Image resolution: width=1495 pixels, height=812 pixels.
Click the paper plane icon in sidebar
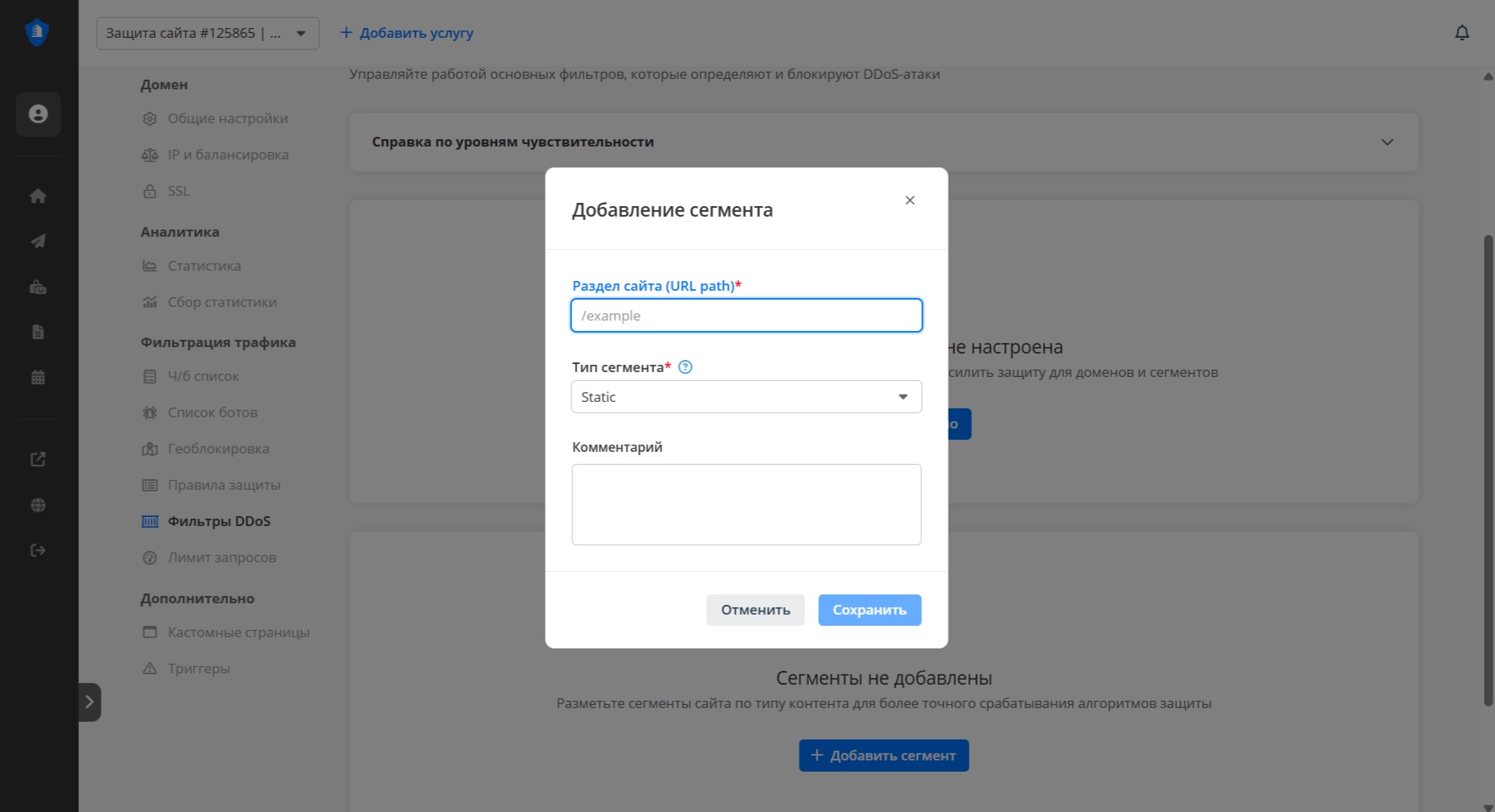(x=38, y=241)
